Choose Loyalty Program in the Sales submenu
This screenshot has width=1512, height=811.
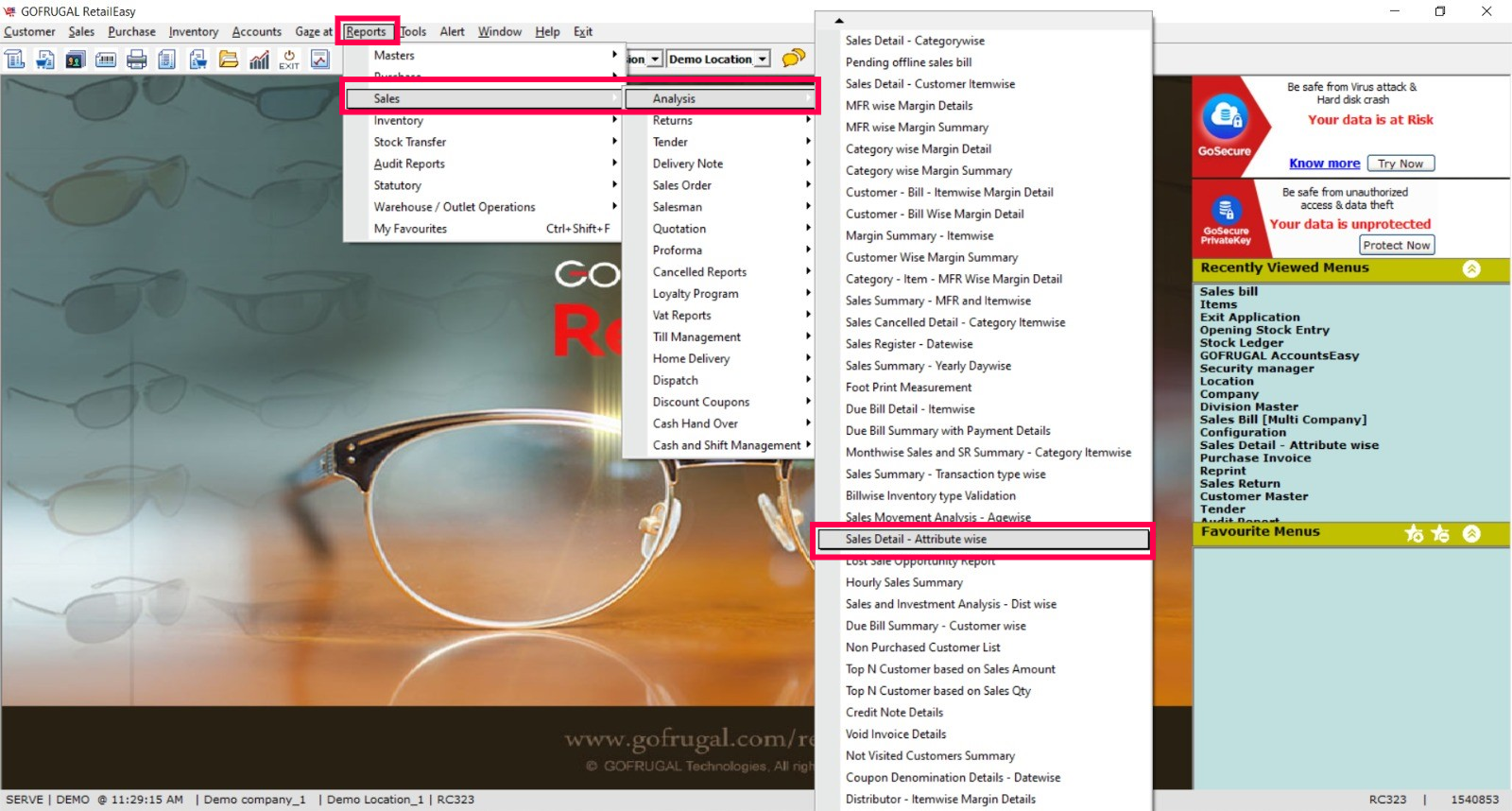pos(719,294)
